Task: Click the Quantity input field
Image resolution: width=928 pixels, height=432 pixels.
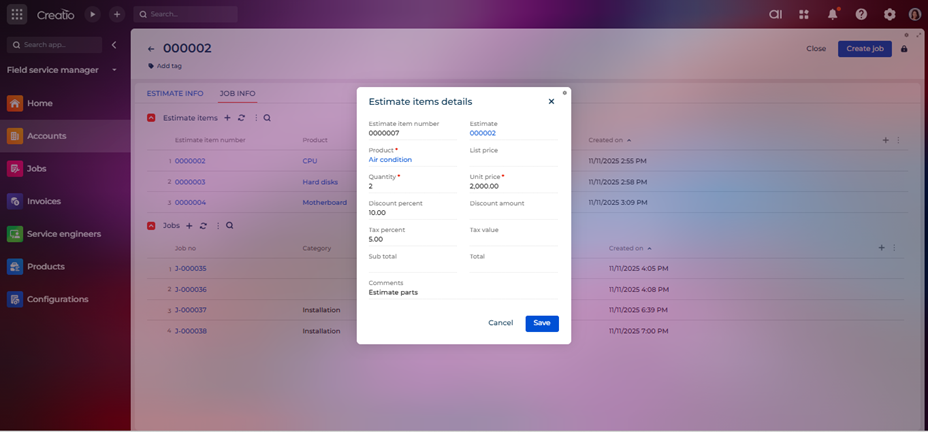Action: (410, 186)
